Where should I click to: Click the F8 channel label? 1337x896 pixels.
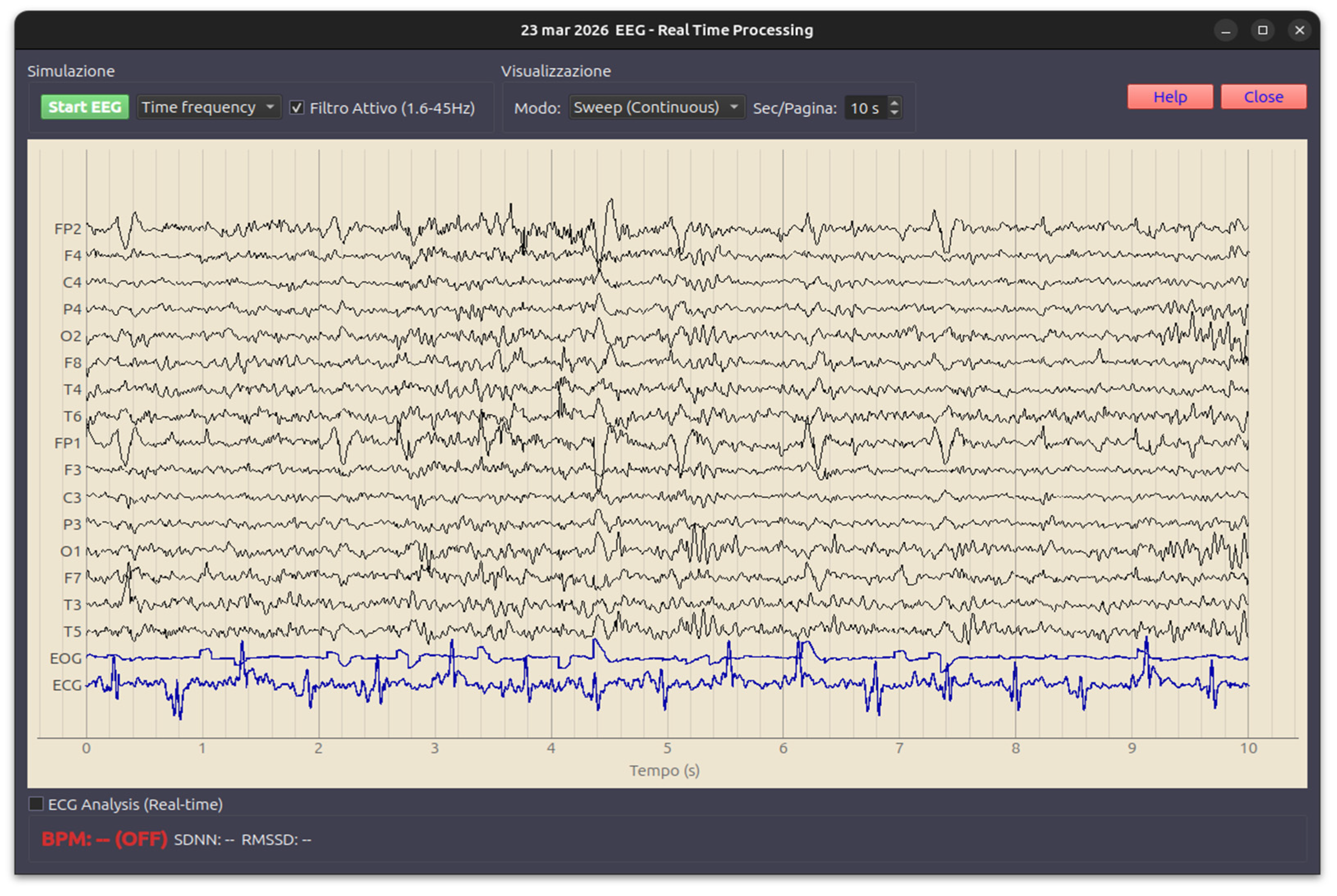tap(73, 363)
